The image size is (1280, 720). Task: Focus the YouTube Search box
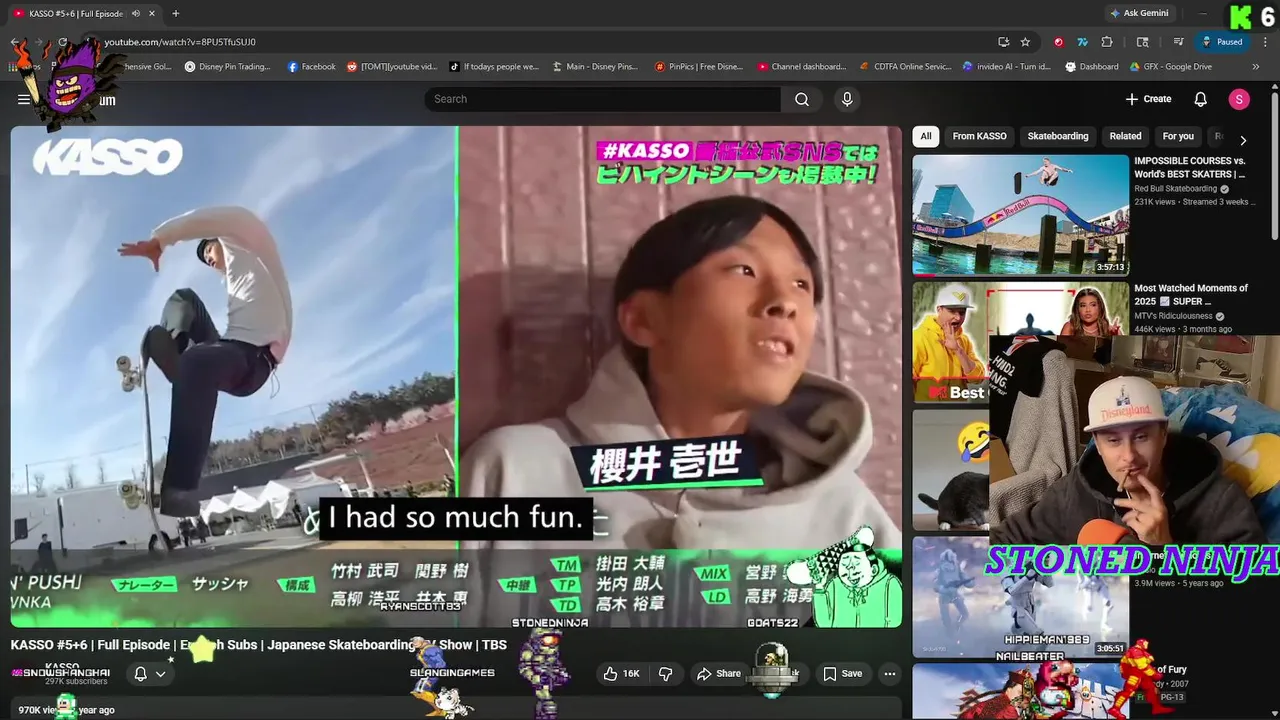[603, 99]
